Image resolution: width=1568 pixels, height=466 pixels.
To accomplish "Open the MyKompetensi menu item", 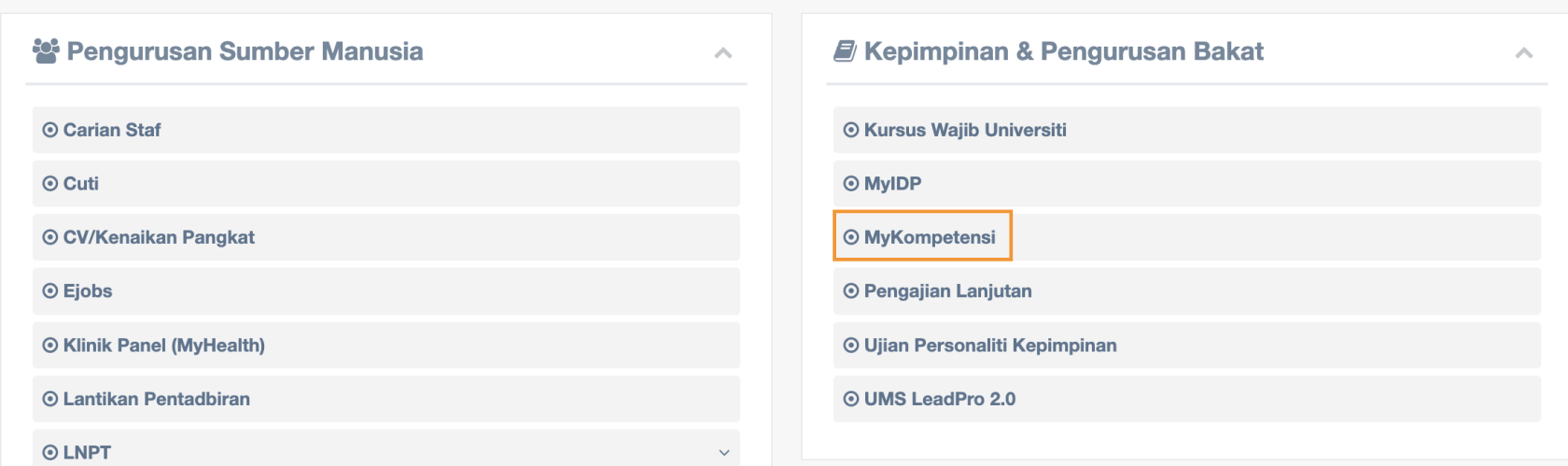I will pyautogui.click(x=1187, y=237).
